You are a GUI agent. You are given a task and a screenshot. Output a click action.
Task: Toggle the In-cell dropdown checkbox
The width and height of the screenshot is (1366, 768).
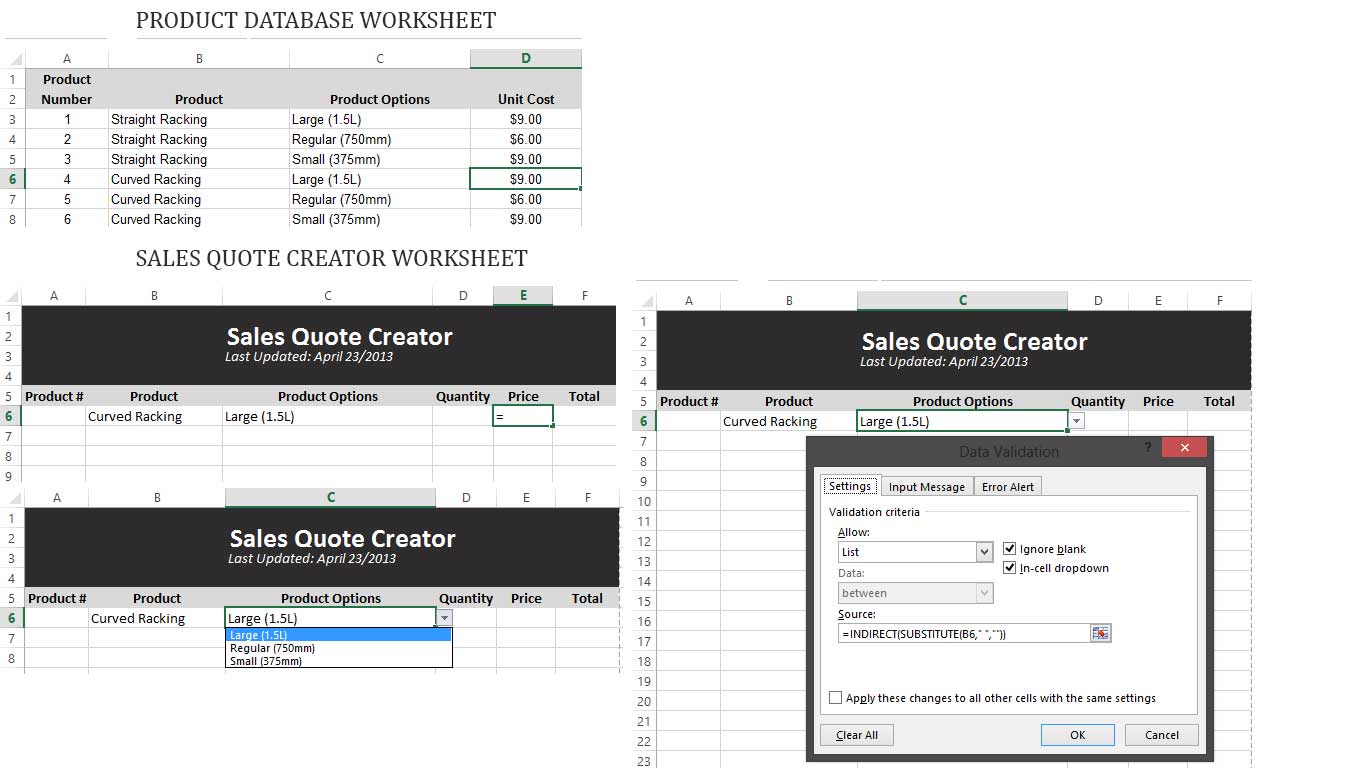1009,568
